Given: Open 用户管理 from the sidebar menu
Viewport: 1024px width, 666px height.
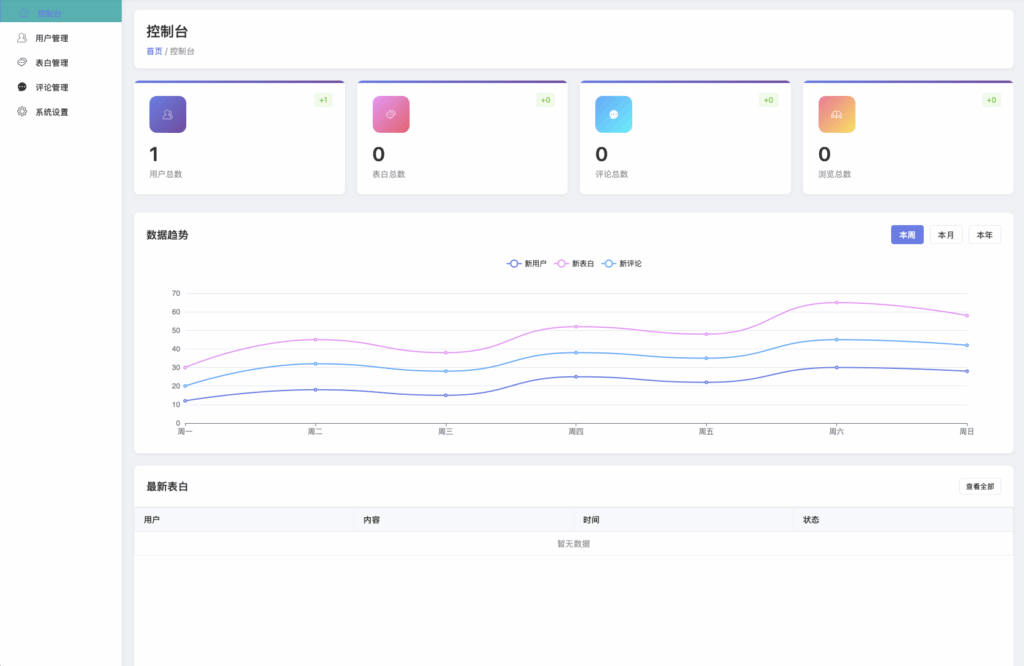Looking at the screenshot, I should pos(52,38).
